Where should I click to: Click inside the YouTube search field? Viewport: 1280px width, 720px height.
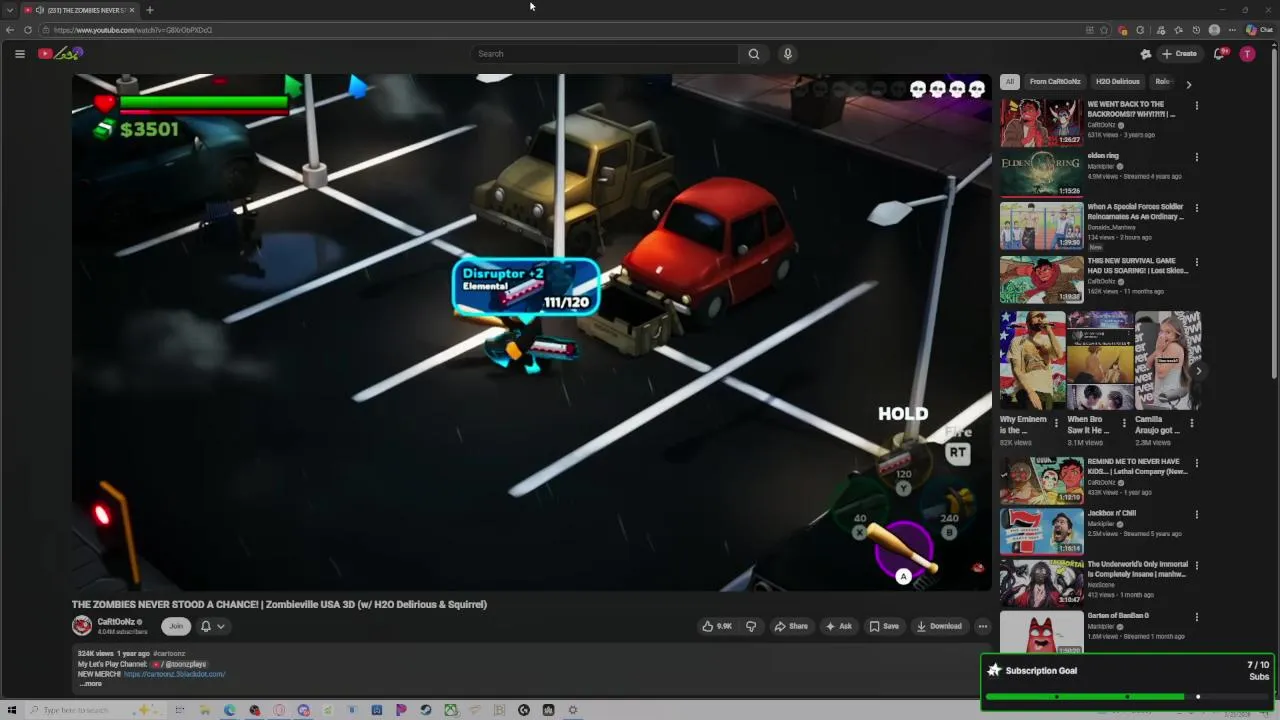point(605,54)
